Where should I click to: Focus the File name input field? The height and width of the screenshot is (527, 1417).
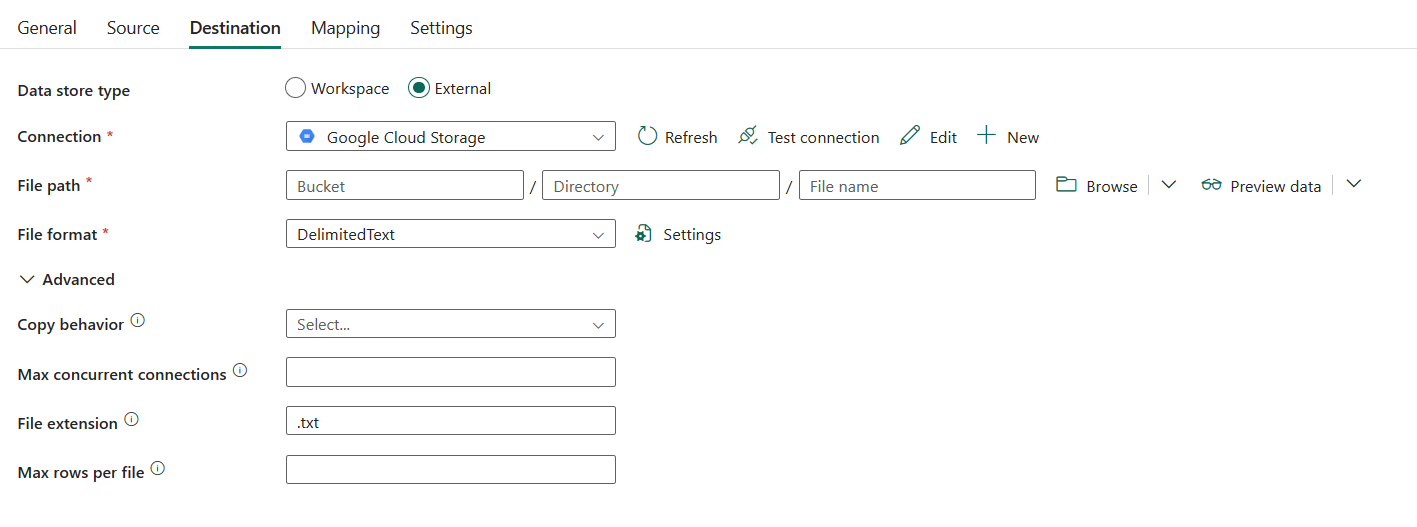917,185
